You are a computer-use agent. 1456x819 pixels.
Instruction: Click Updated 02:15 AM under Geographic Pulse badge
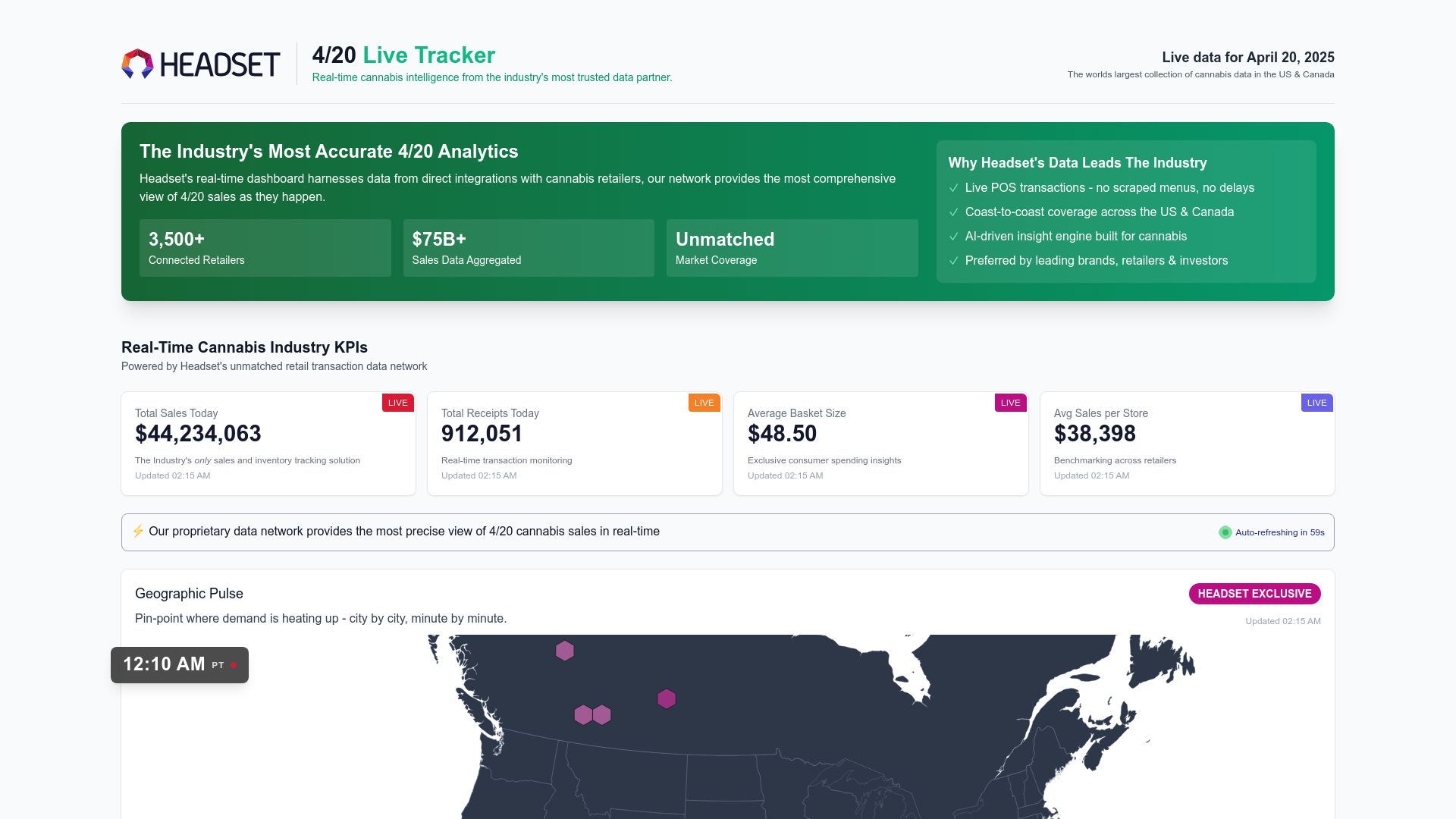pos(1283,621)
